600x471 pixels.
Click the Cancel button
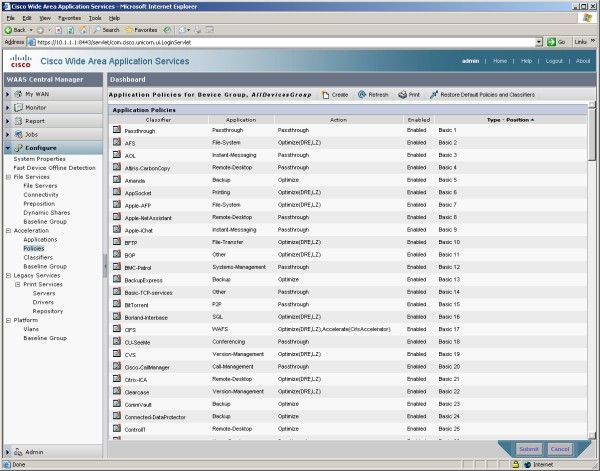(x=560, y=449)
